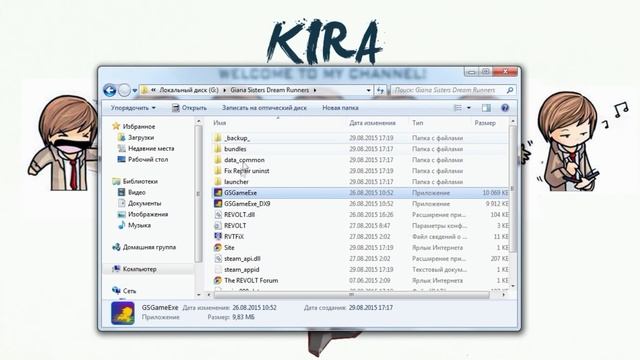This screenshot has height=360, width=640.
Task: Click the Папка с файлами type of launcher
Action: point(437,182)
